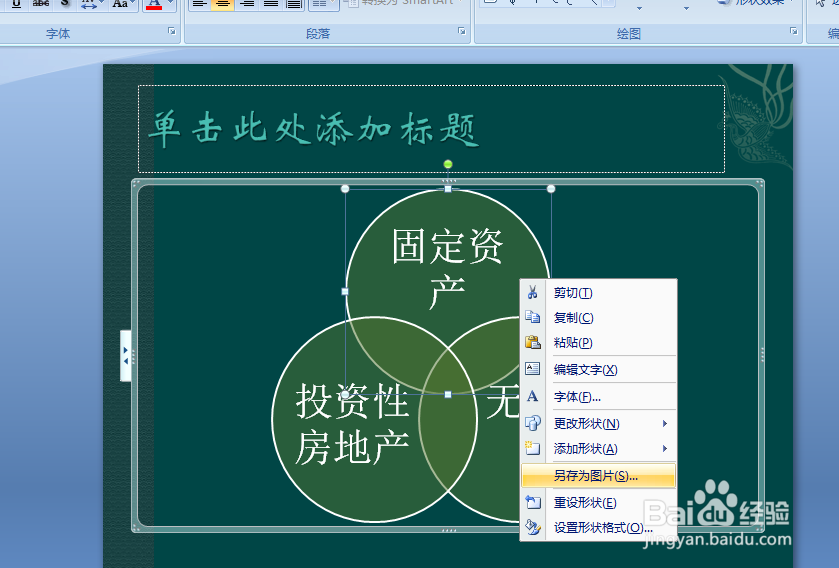Select 编辑文字(X) in context menu
This screenshot has width=839, height=568.
[598, 370]
